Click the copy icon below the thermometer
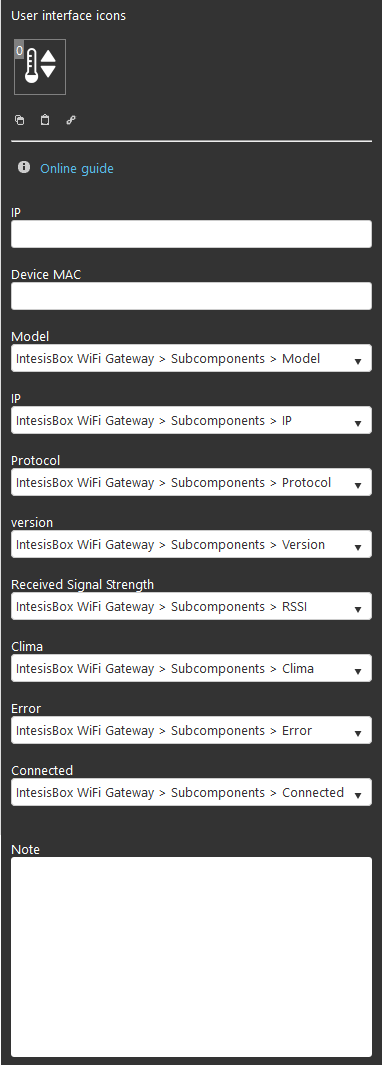 [x=20, y=120]
